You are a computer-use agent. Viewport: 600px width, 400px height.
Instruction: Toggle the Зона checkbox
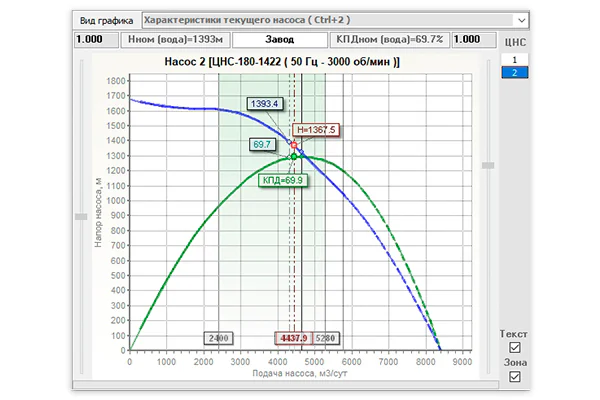(515, 377)
